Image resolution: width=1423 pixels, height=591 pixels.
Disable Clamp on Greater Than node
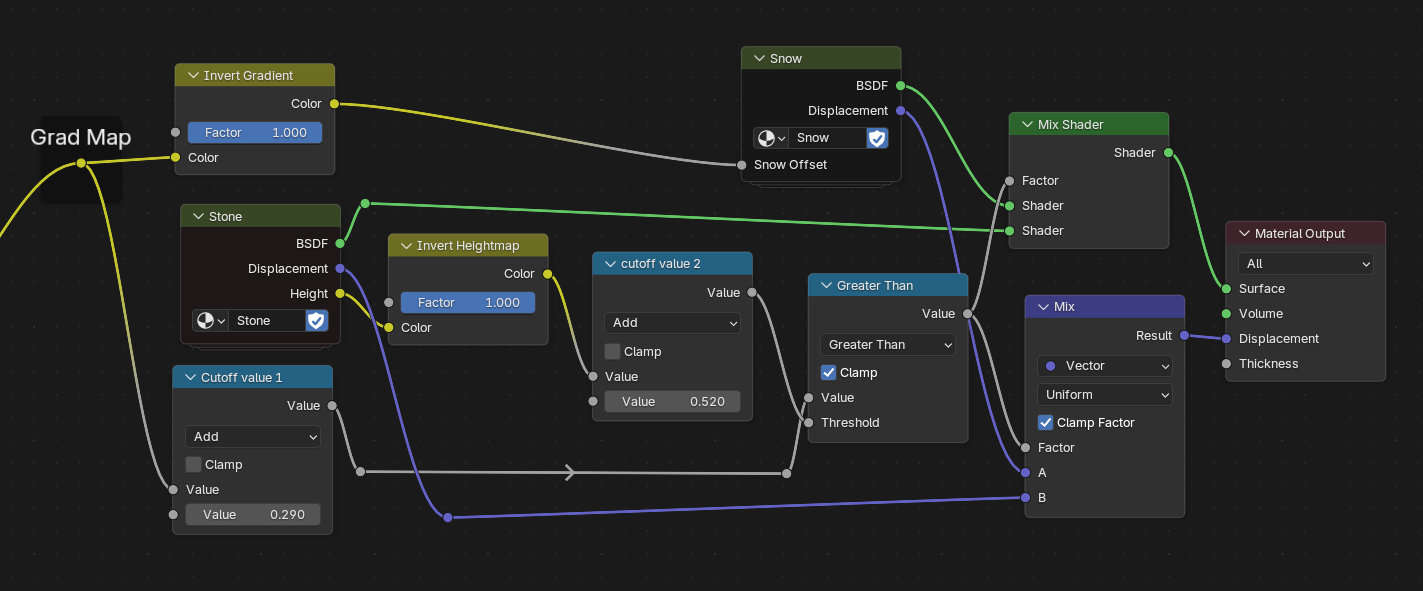pyautogui.click(x=828, y=373)
